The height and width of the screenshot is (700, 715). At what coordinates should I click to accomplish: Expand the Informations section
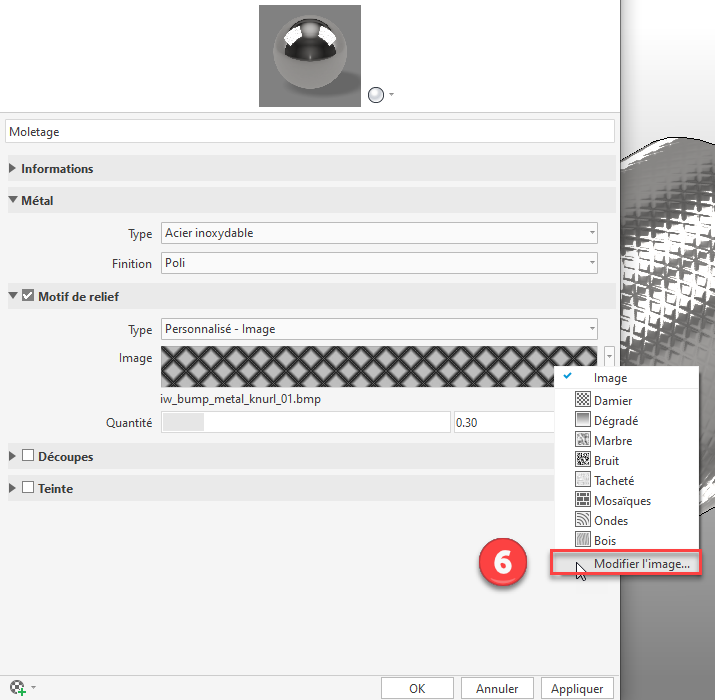(x=13, y=169)
